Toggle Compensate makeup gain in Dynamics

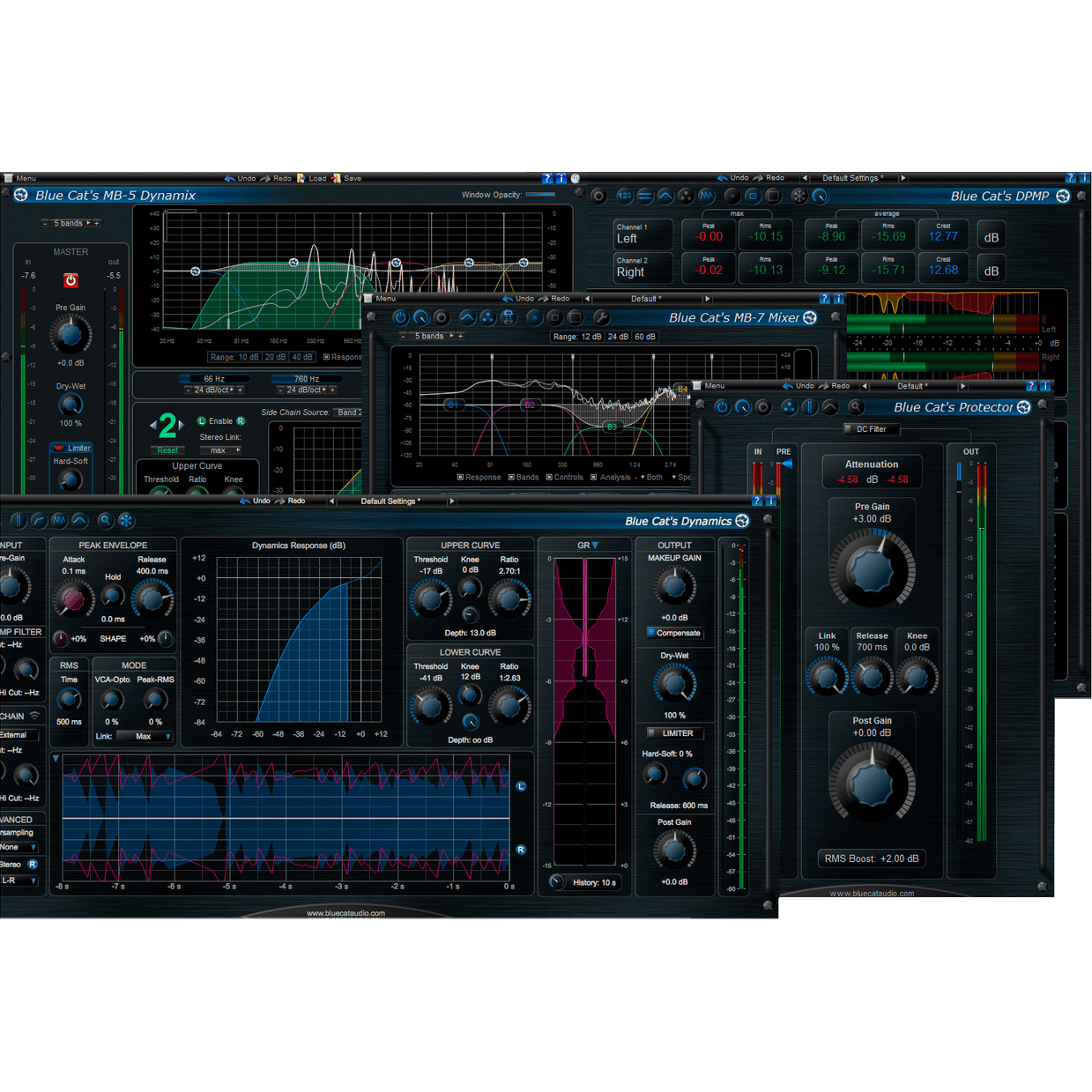(x=674, y=633)
